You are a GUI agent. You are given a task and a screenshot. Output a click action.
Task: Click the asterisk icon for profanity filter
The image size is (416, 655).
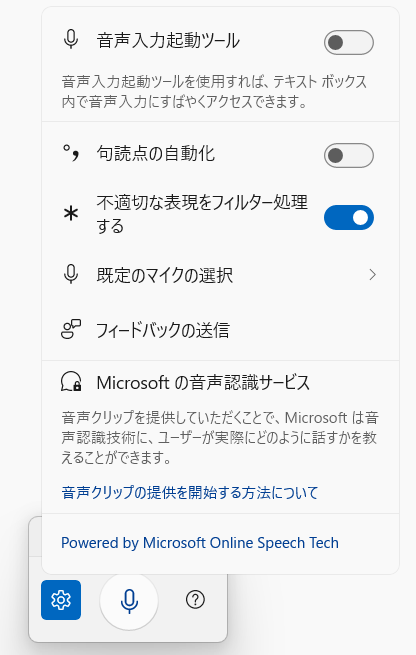click(71, 214)
